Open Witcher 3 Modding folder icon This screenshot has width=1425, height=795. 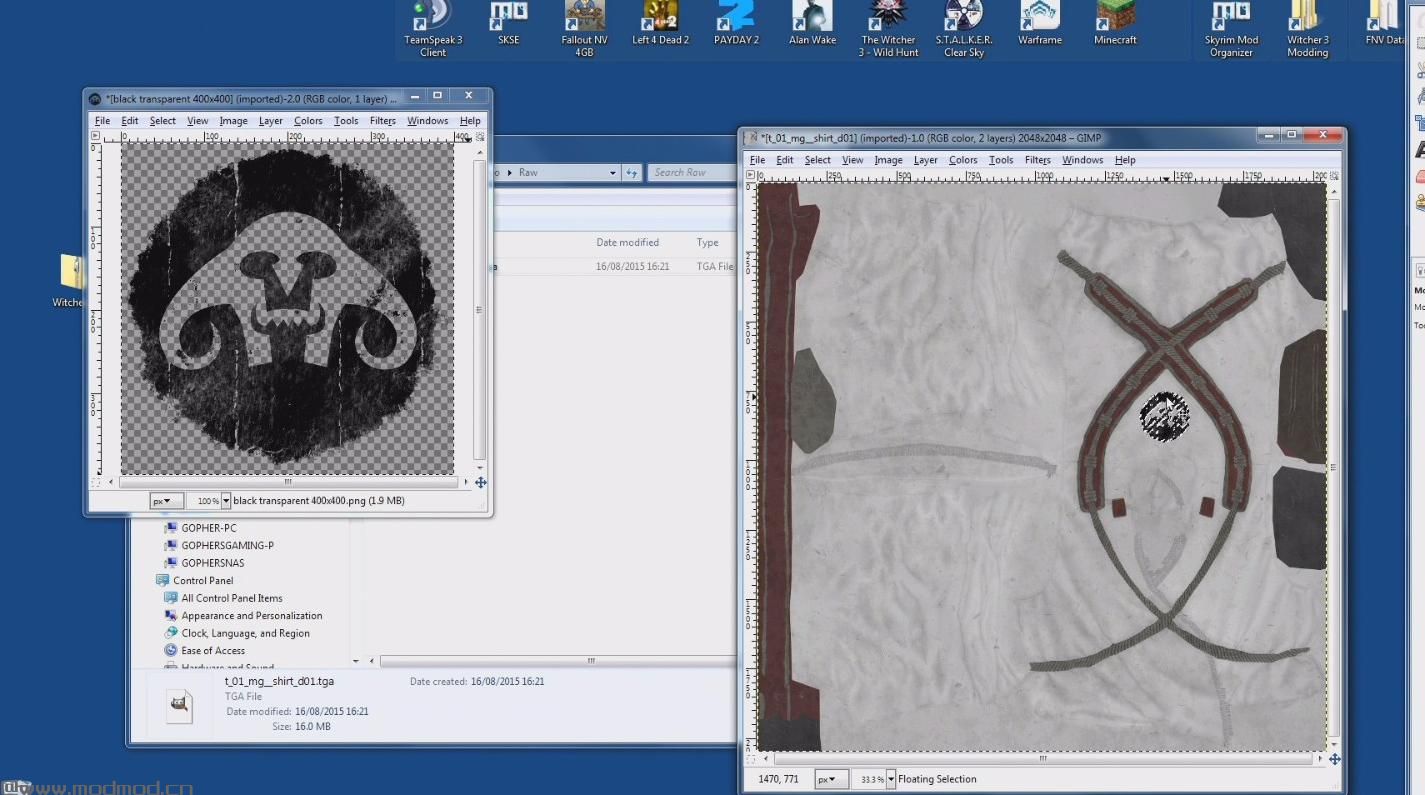tap(1307, 28)
